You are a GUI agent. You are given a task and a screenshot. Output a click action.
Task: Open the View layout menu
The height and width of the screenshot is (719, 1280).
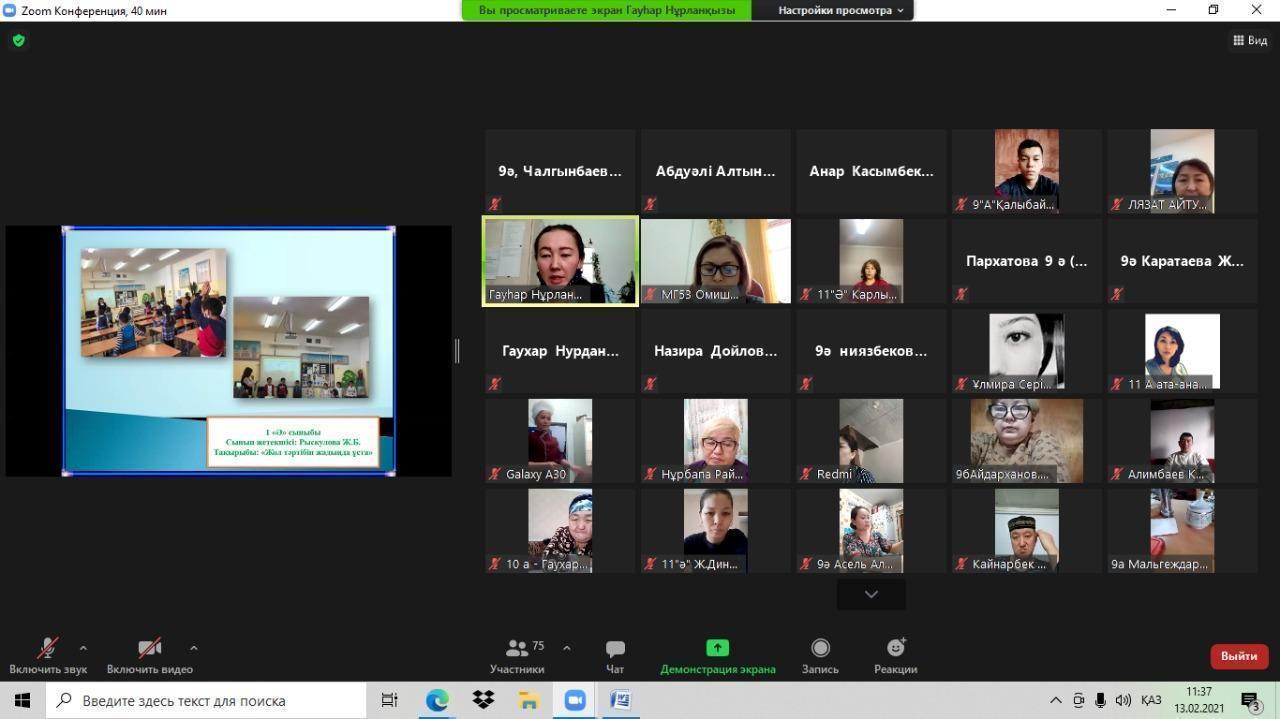click(x=1250, y=40)
